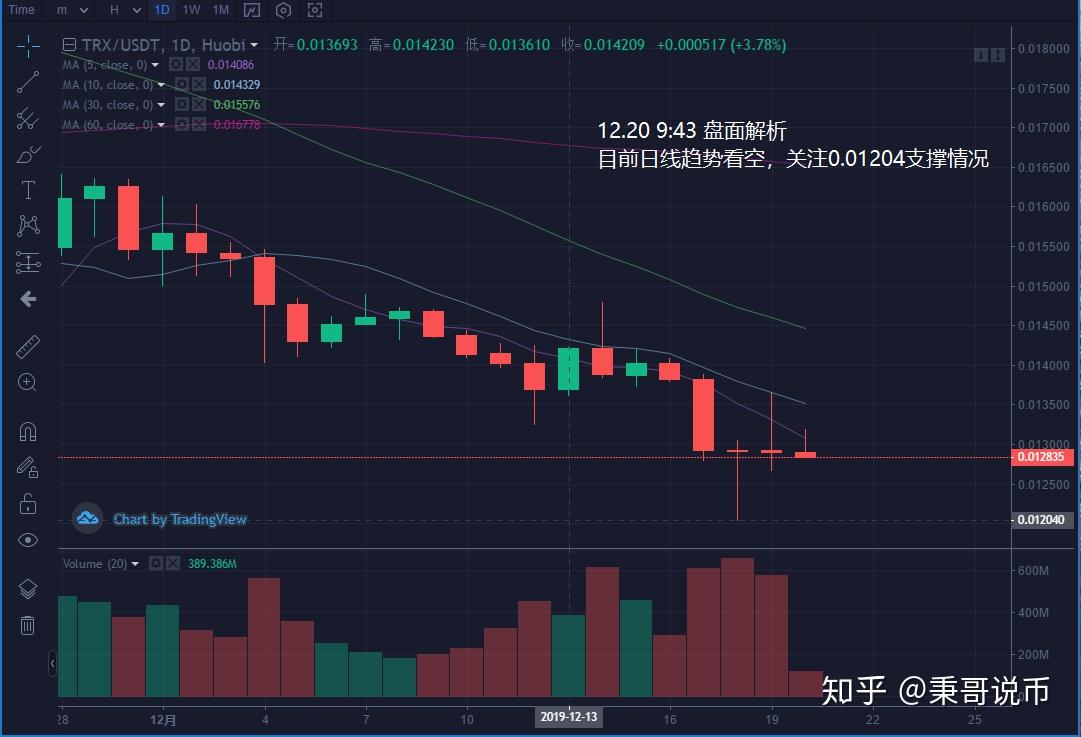
Task: Open settings gear for MA (30, close, 0)
Action: 182,104
